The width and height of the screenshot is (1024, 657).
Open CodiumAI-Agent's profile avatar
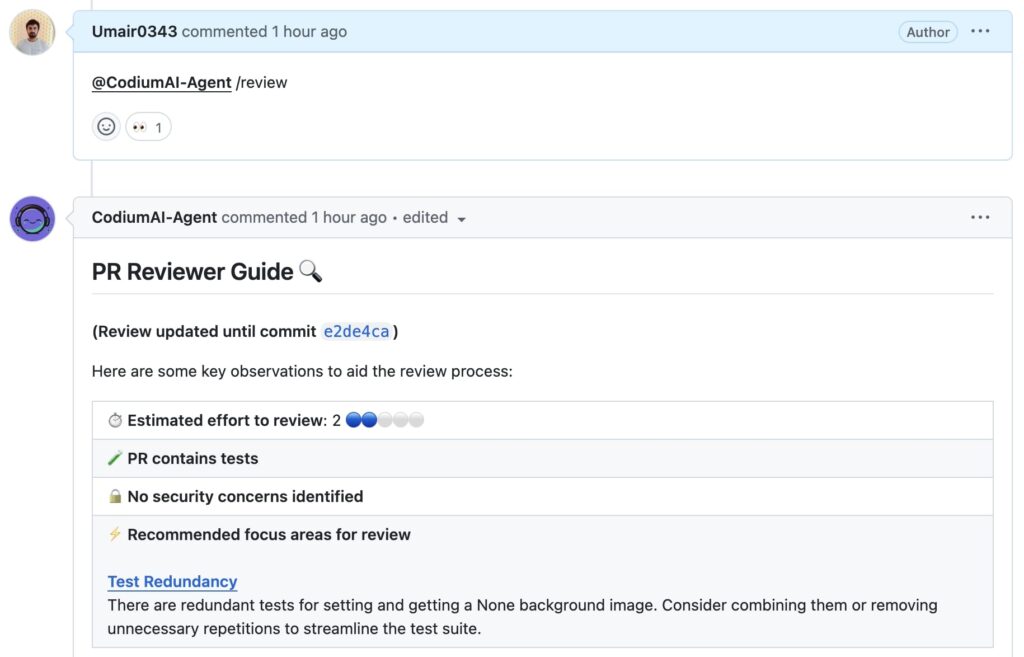pos(31,219)
